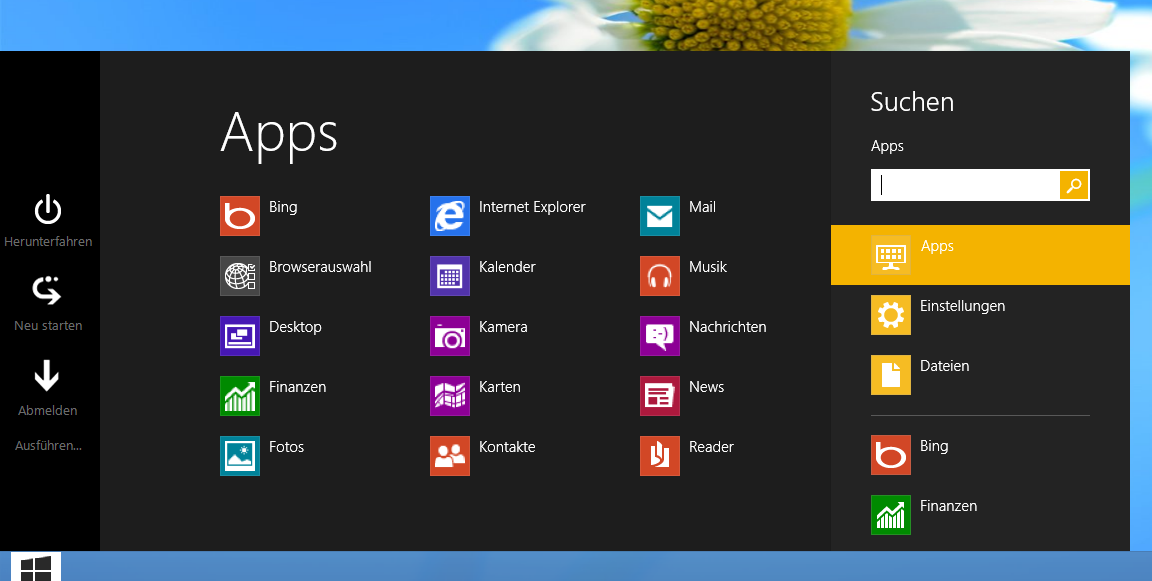
Task: Click the Ausführen... link
Action: (48, 445)
